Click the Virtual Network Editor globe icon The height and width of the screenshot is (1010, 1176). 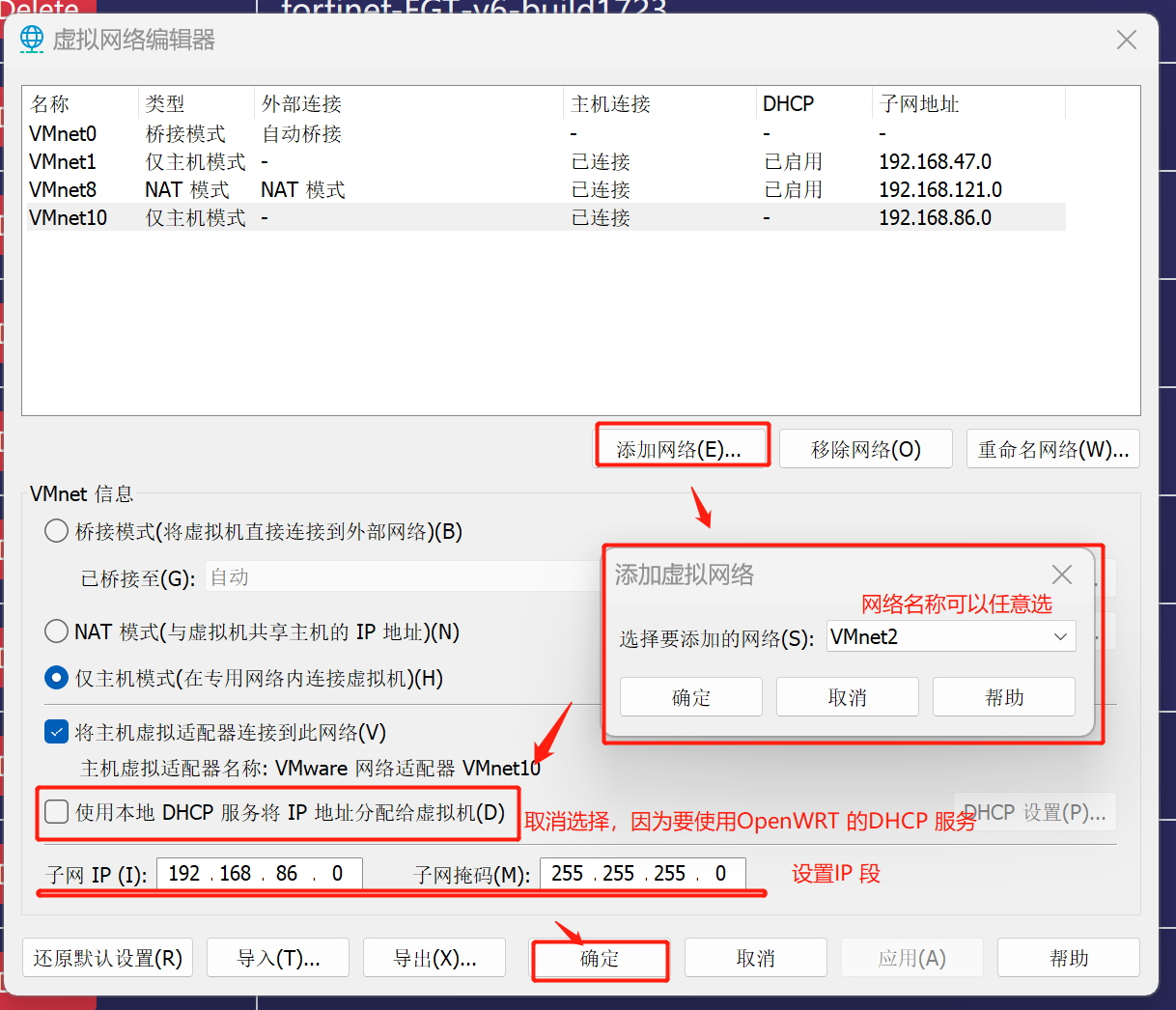click(32, 39)
